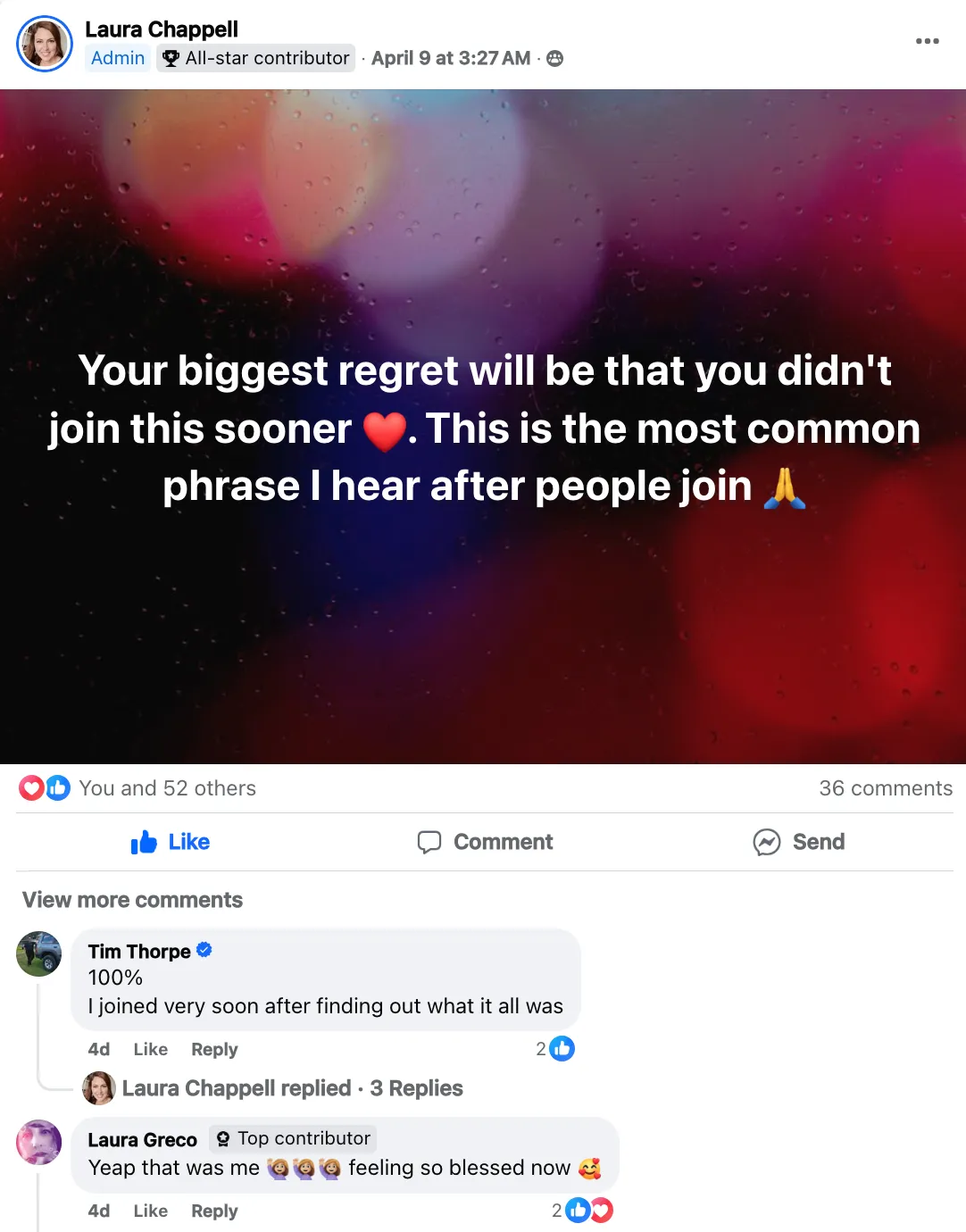This screenshot has width=966, height=1232.
Task: Like Tim Thorpe's comment
Action: point(150,1049)
